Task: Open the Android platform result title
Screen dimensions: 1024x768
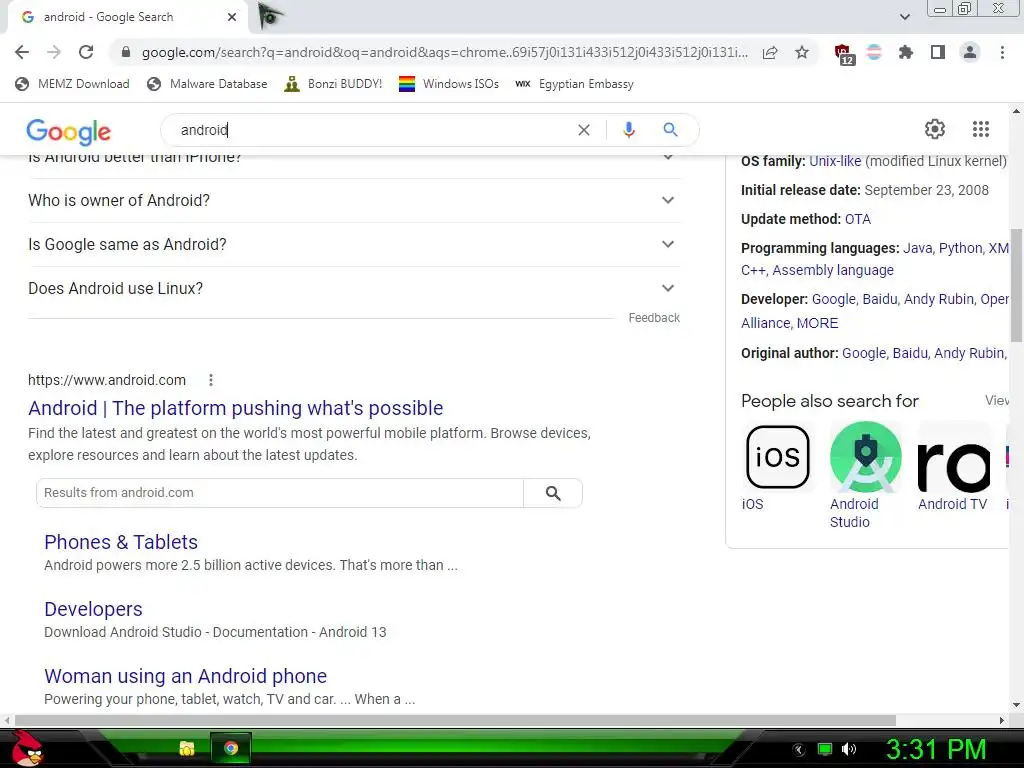Action: tap(235, 408)
